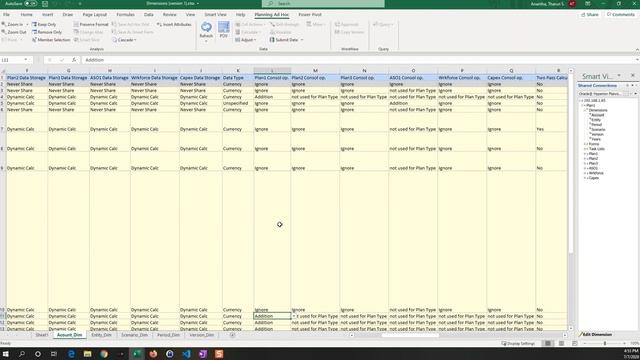
Task: Open the Entity_Dim worksheet tab
Action: click(101, 335)
